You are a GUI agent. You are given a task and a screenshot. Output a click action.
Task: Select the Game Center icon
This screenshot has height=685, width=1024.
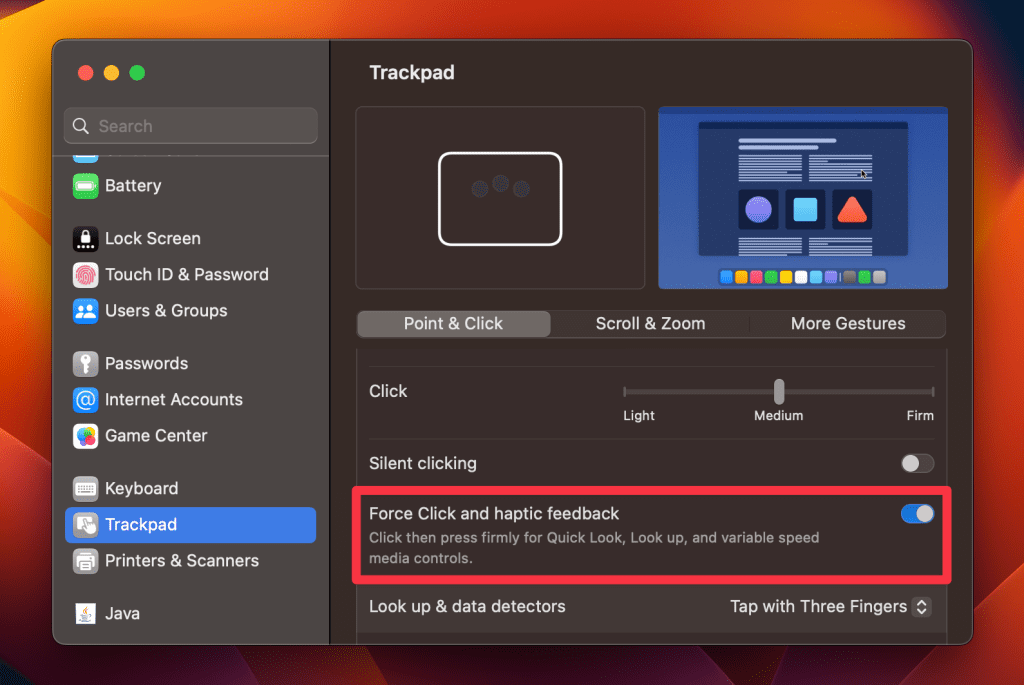pyautogui.click(x=86, y=436)
